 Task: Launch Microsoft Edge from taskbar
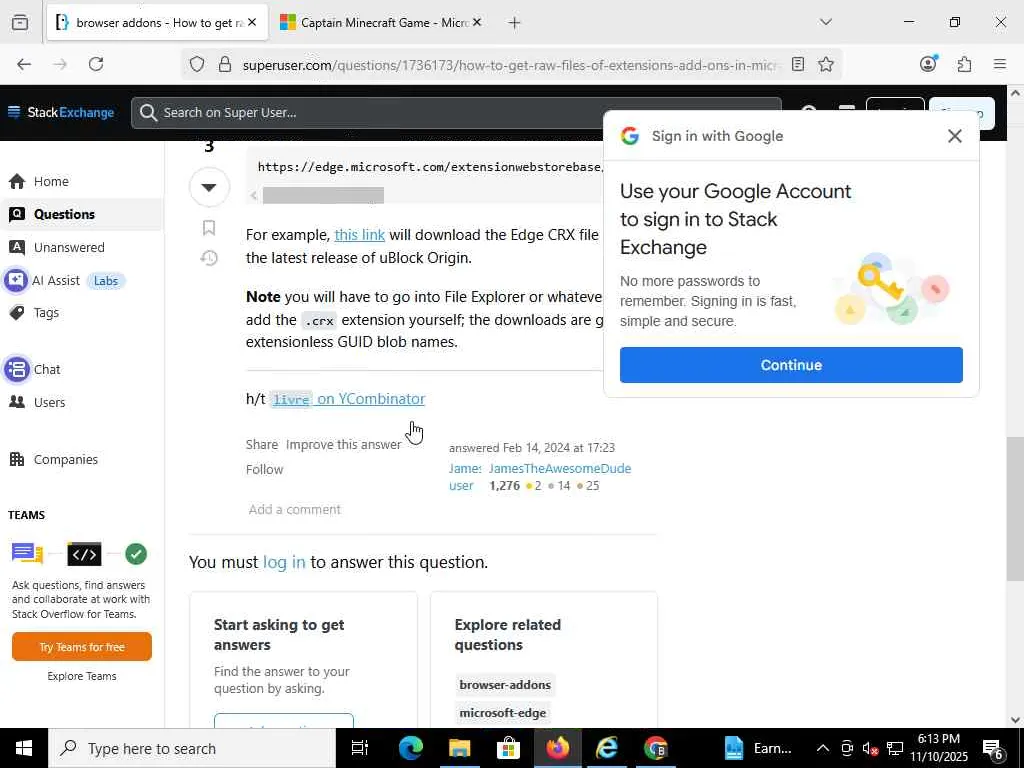pos(411,748)
